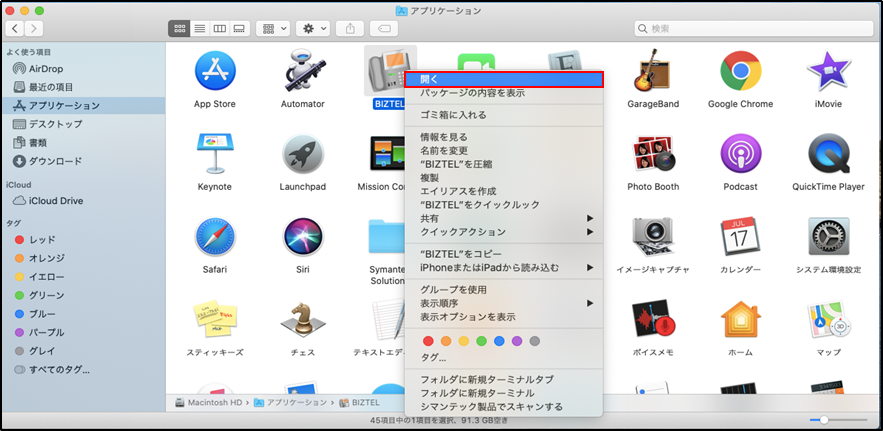The width and height of the screenshot is (883, 431).
Task: Choose シマンテック製品でスキャンする menu item
Action: pos(503,406)
